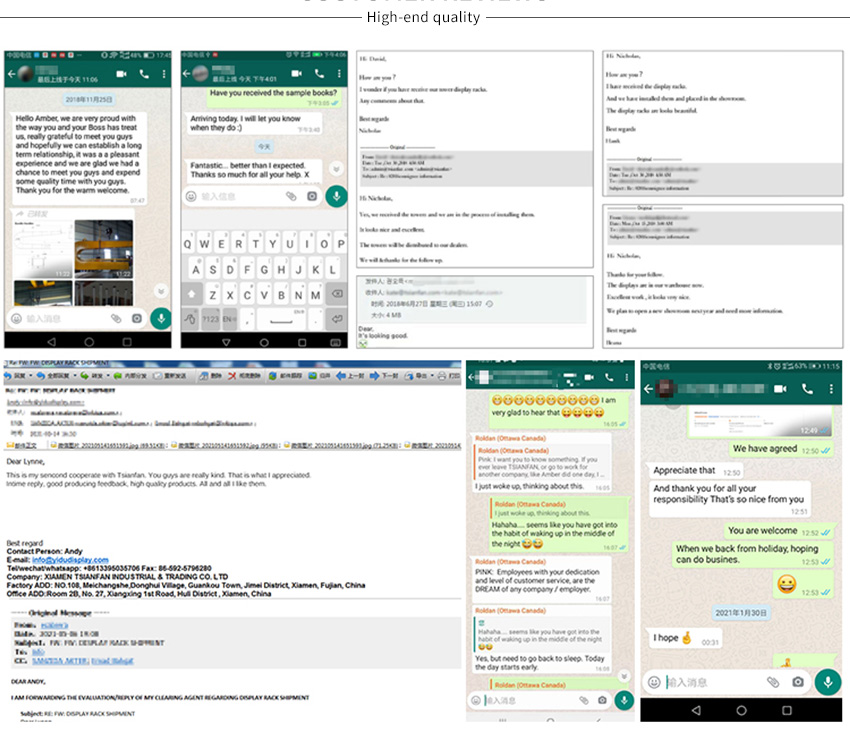
Task: Tap the keyboard enter key
Action: point(337,319)
